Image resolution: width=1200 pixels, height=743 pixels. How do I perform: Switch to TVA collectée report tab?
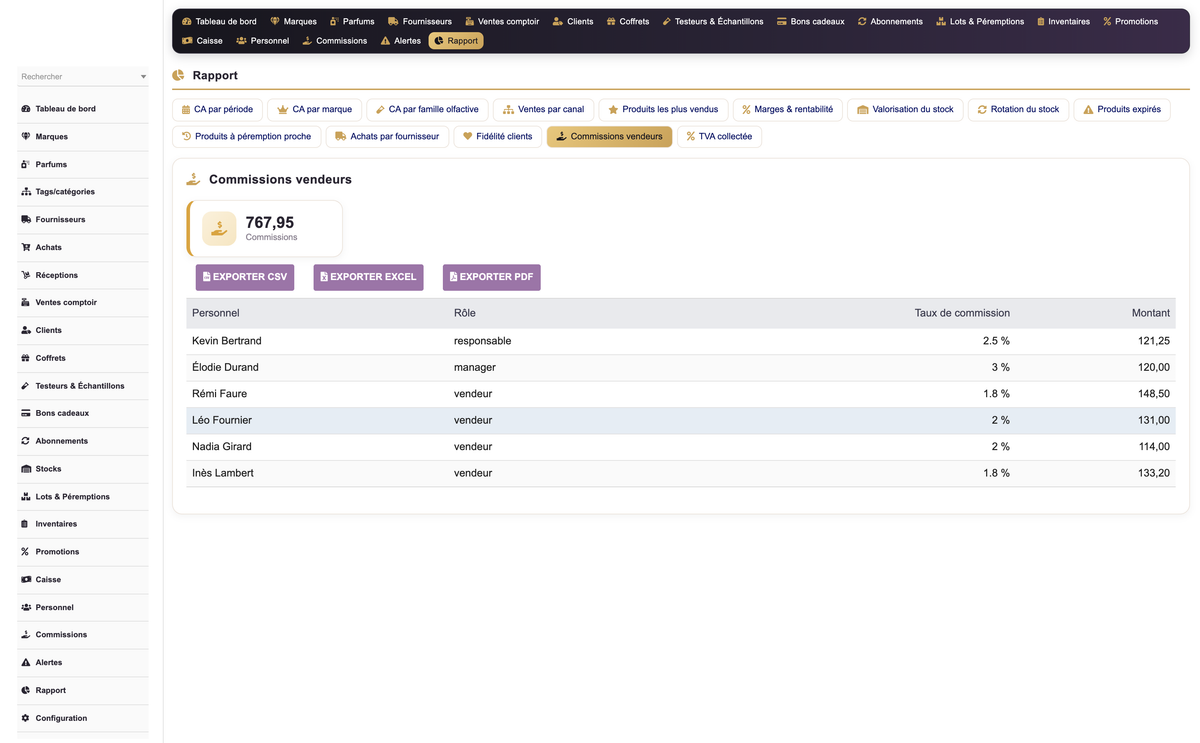pyautogui.click(x=719, y=136)
